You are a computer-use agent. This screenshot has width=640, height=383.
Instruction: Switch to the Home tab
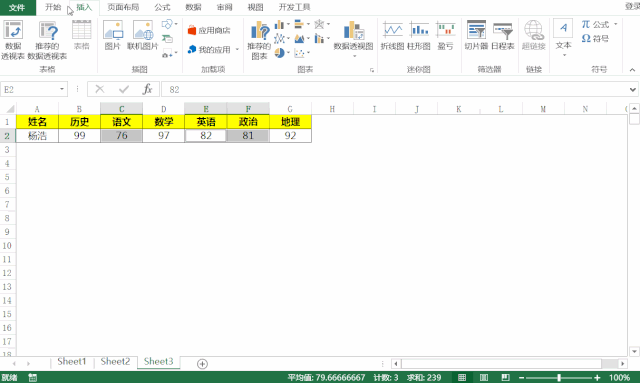53,7
